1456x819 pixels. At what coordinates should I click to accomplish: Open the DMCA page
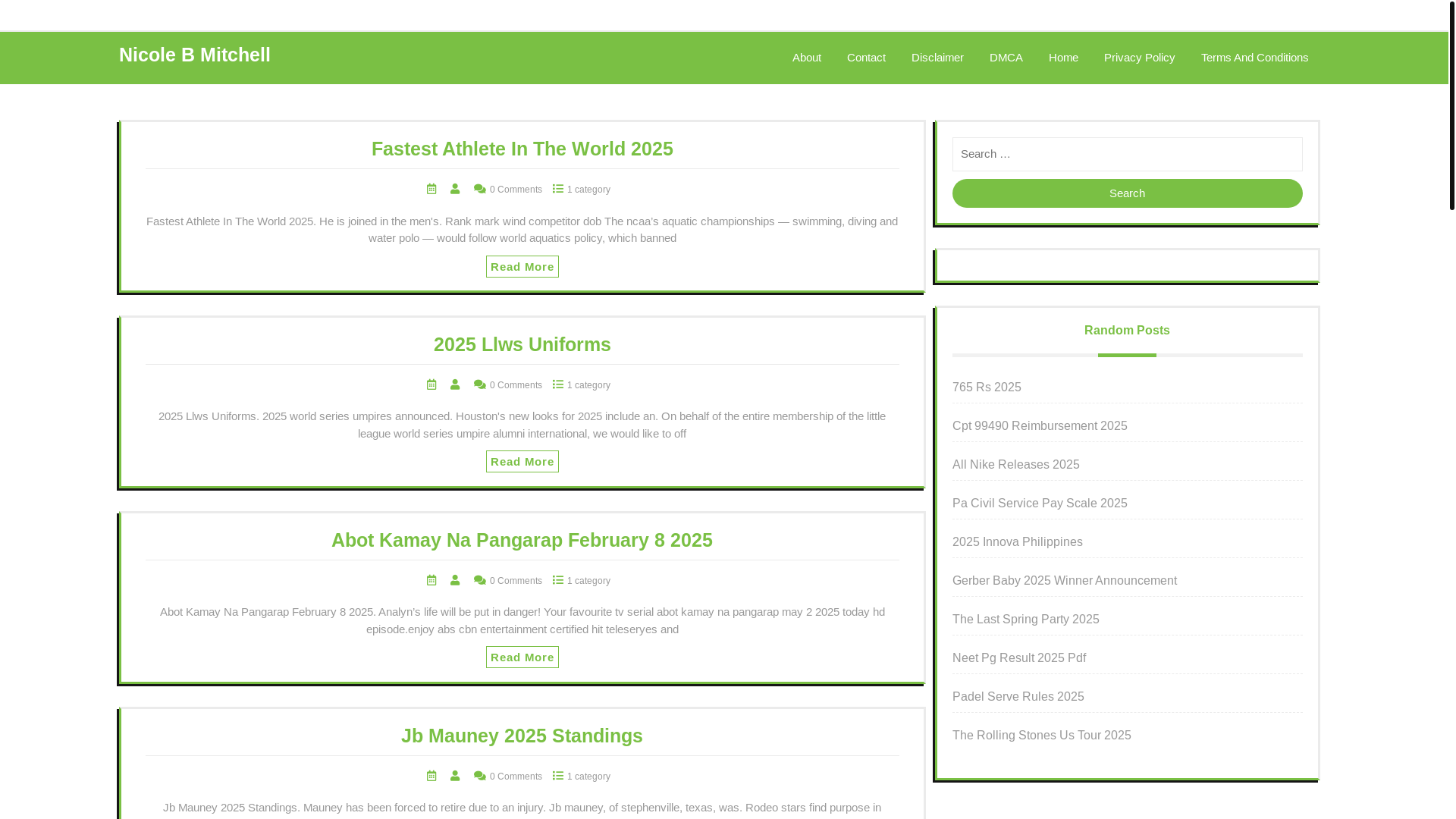(1006, 58)
